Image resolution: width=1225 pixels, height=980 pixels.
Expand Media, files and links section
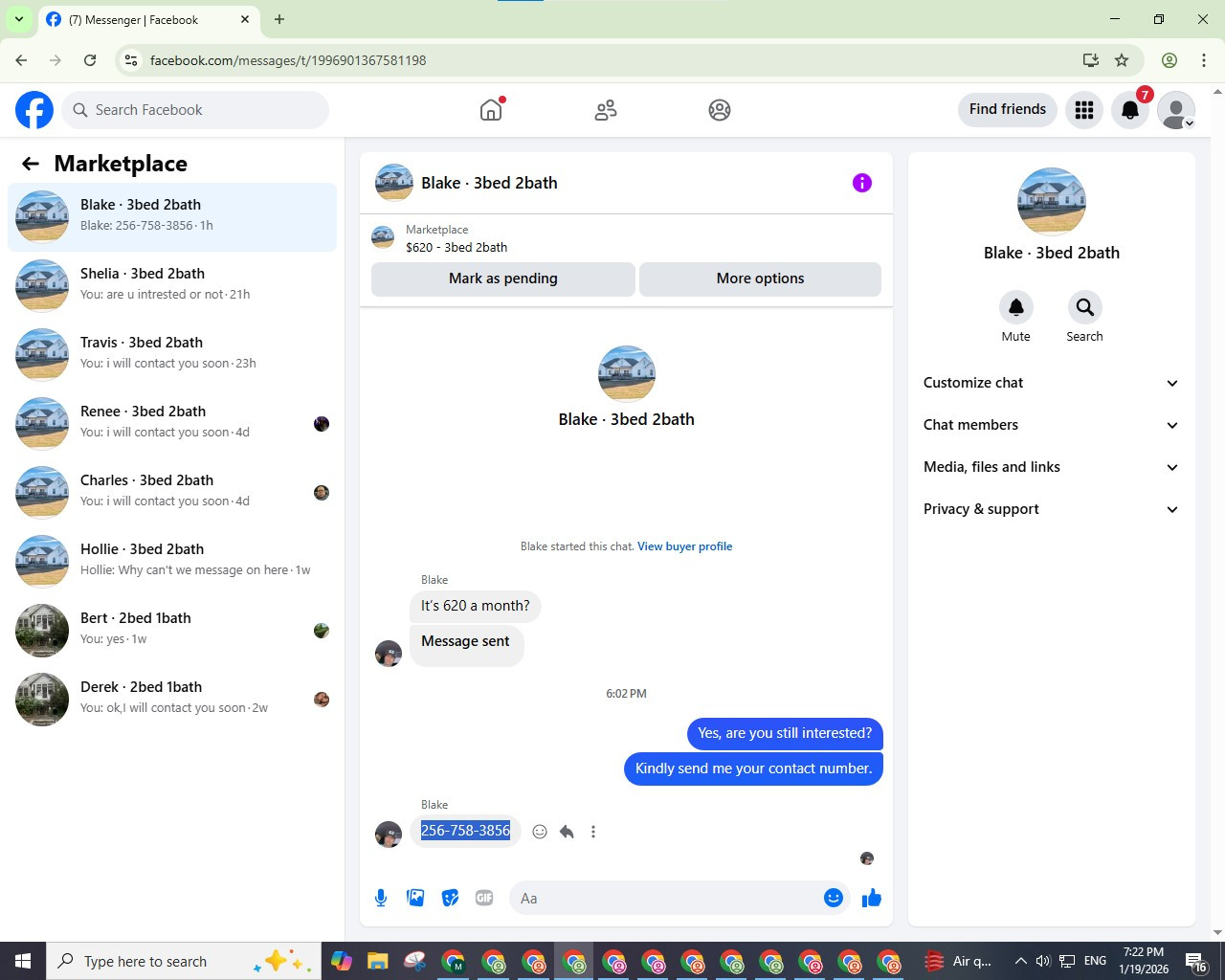tap(1051, 467)
